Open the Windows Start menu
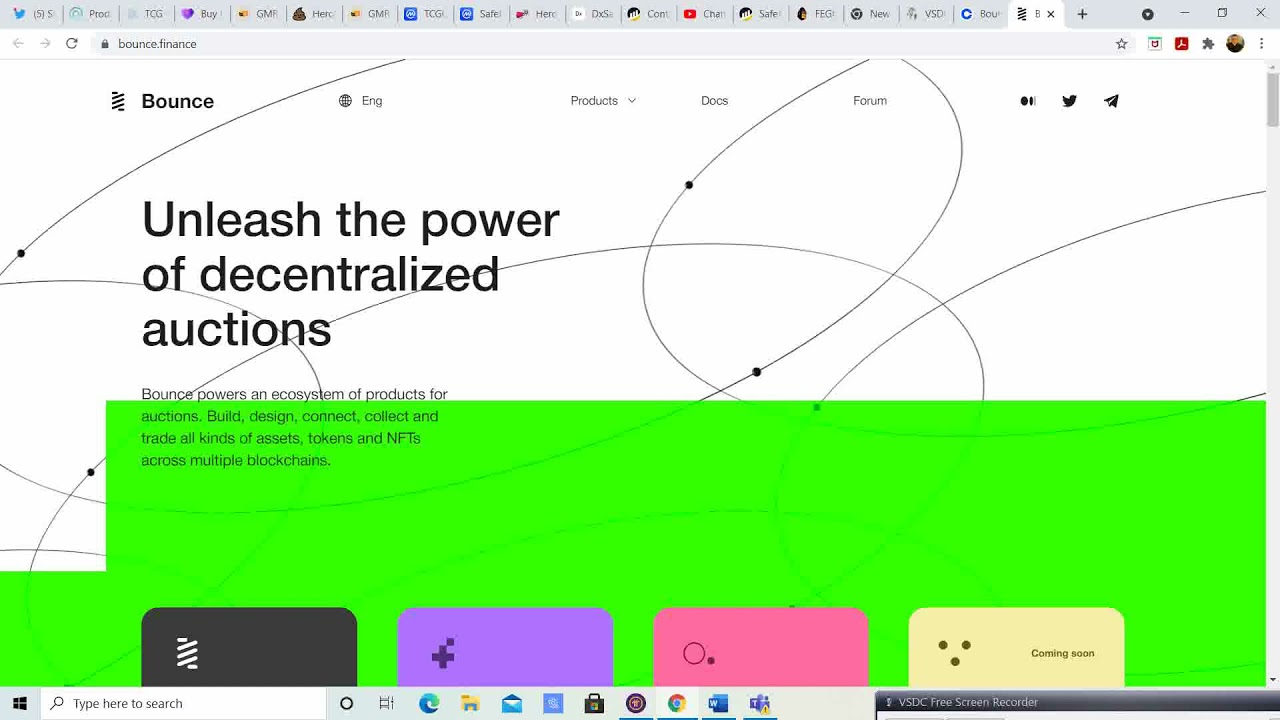The width and height of the screenshot is (1280, 720). 20,703
